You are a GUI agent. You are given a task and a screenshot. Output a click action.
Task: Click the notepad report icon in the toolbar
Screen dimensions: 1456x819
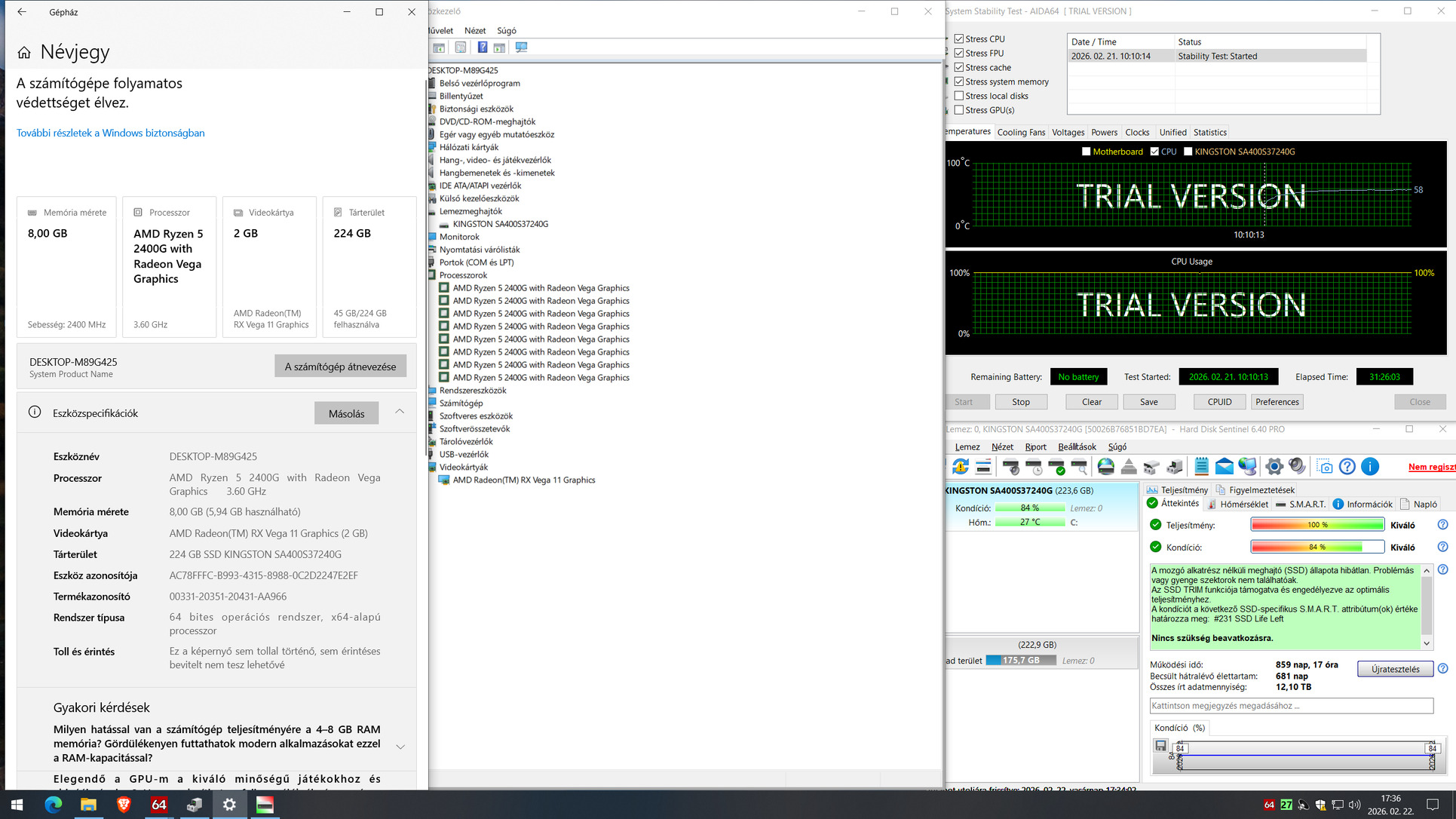(x=1201, y=467)
